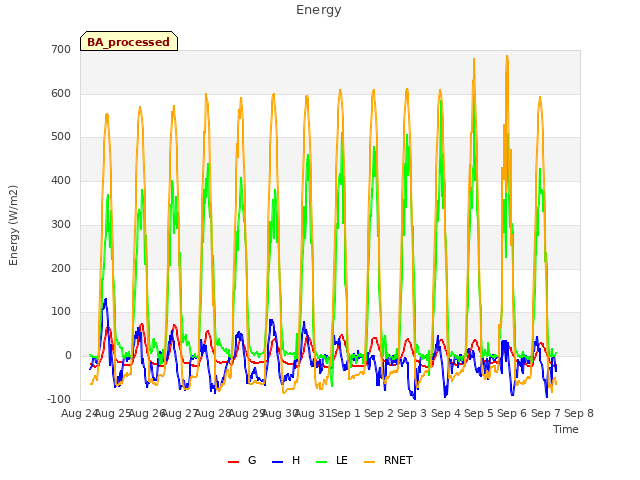
Task: Click the green LE legend swatch
Action: (x=322, y=462)
